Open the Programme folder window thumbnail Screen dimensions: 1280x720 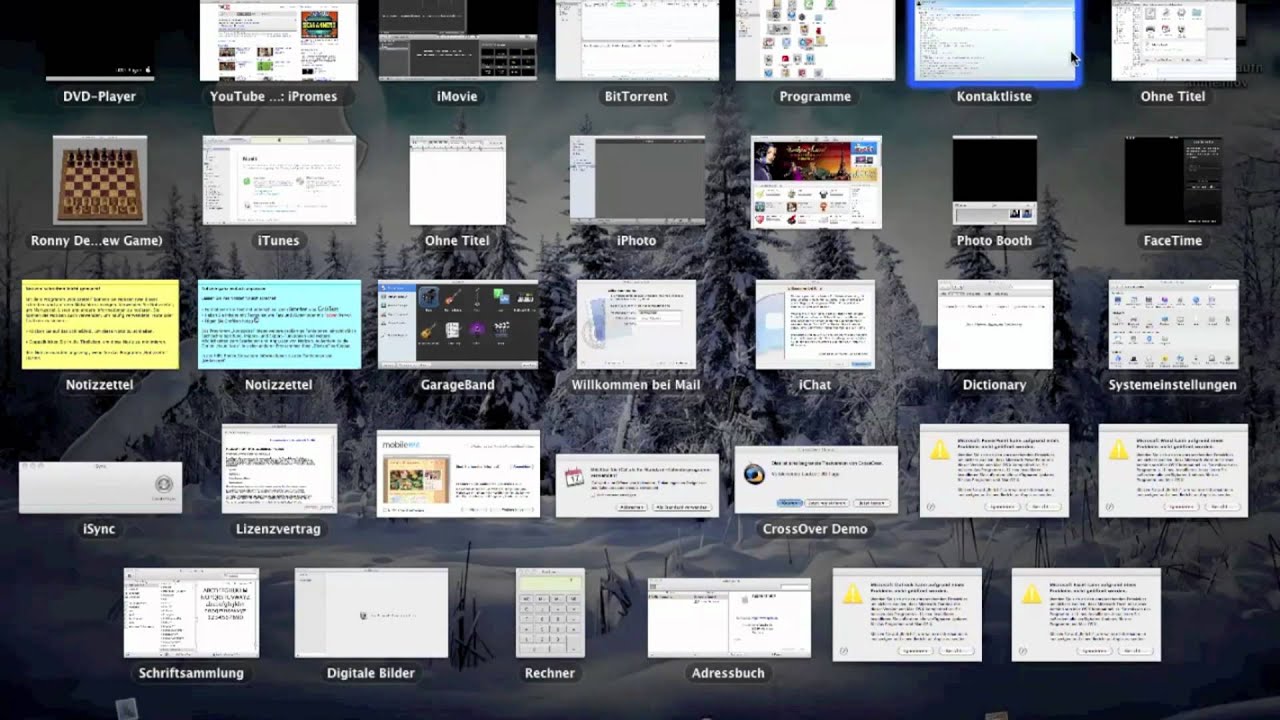815,40
